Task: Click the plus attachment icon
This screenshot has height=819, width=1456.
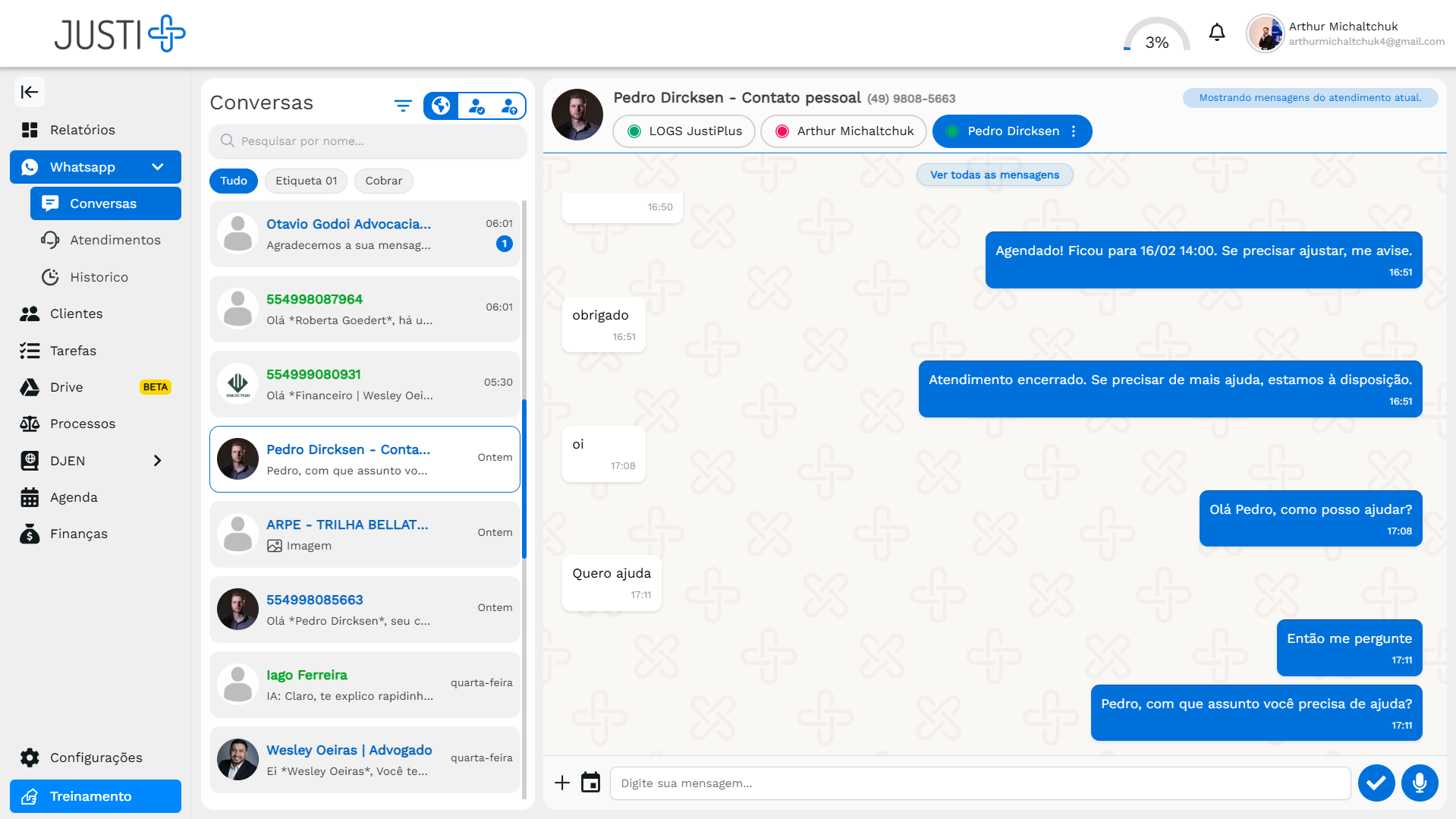Action: [x=562, y=783]
